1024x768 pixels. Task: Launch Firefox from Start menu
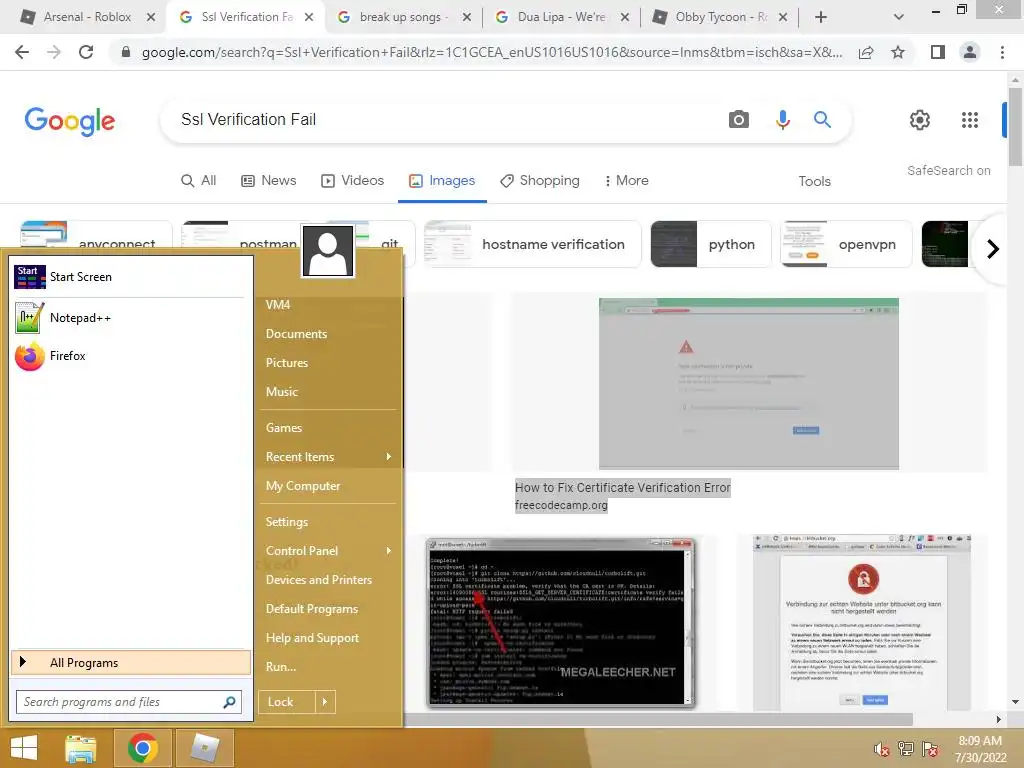coord(131,356)
